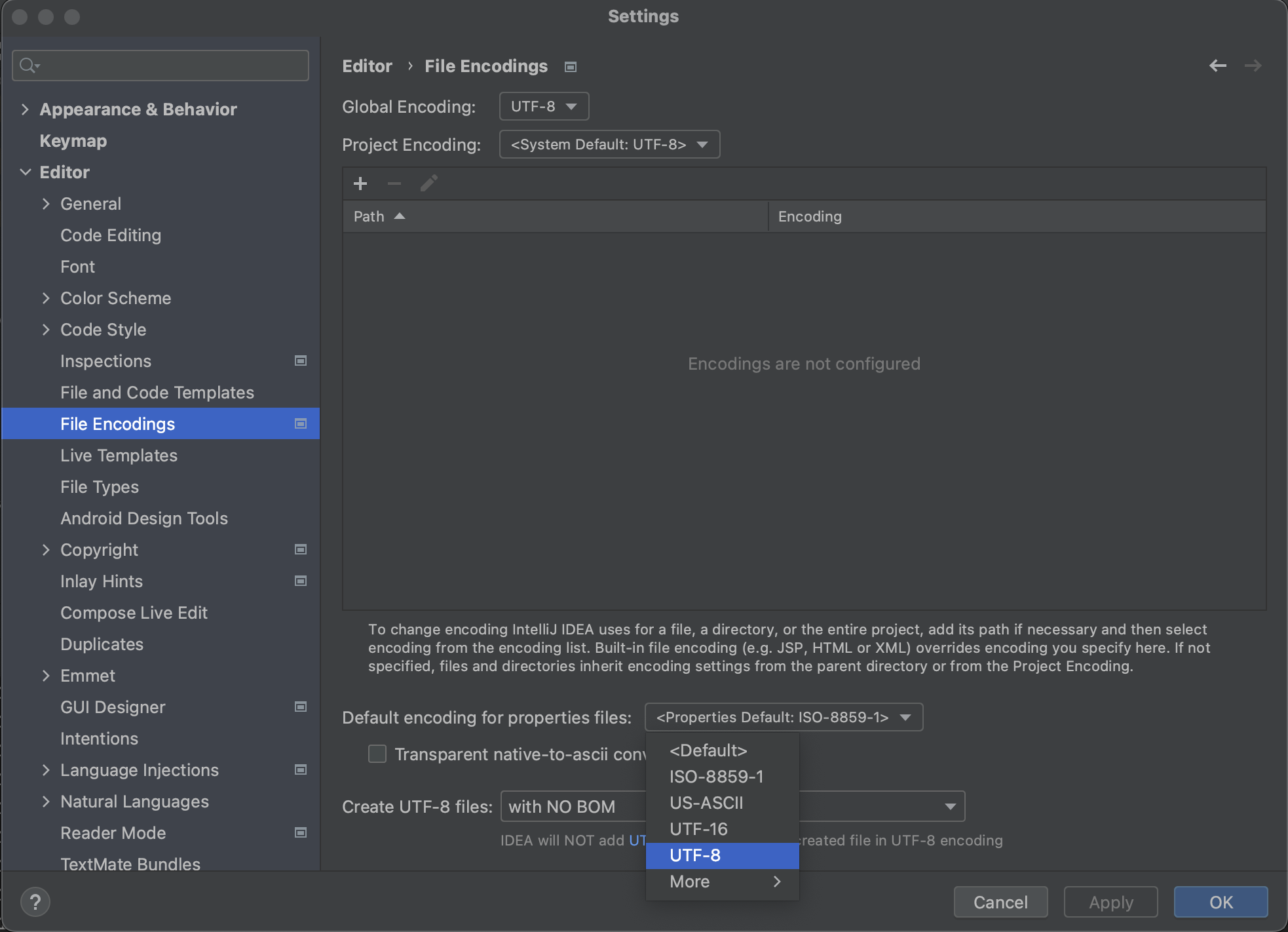Select UTF-8 in the encoding popup
1288x932 pixels.
[695, 855]
